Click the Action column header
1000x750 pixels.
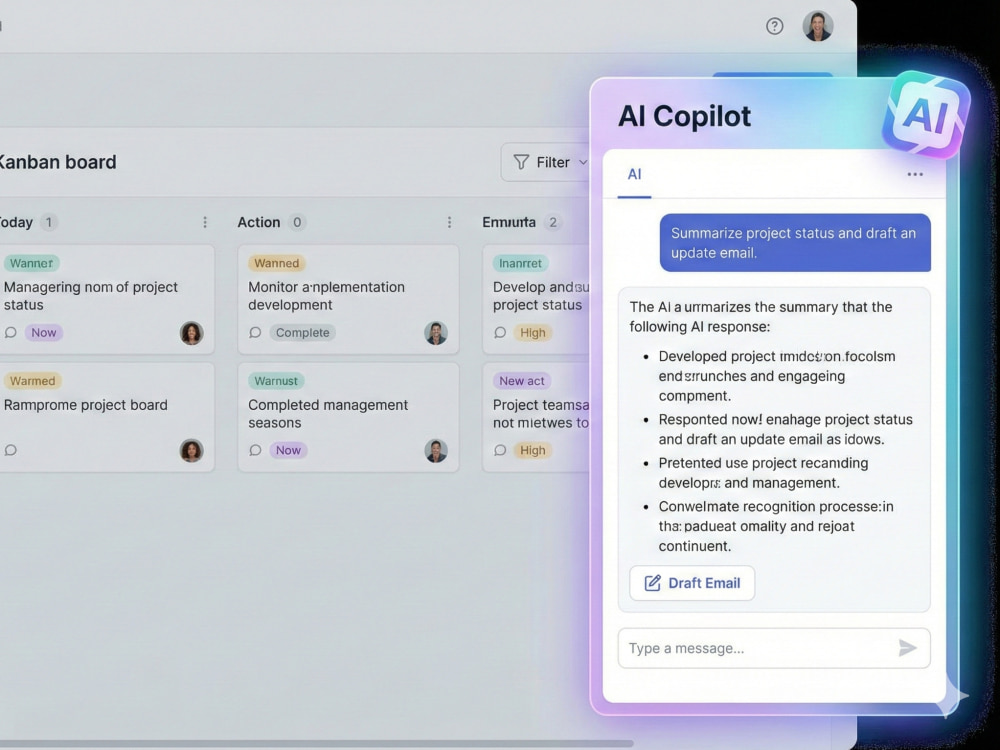point(259,222)
